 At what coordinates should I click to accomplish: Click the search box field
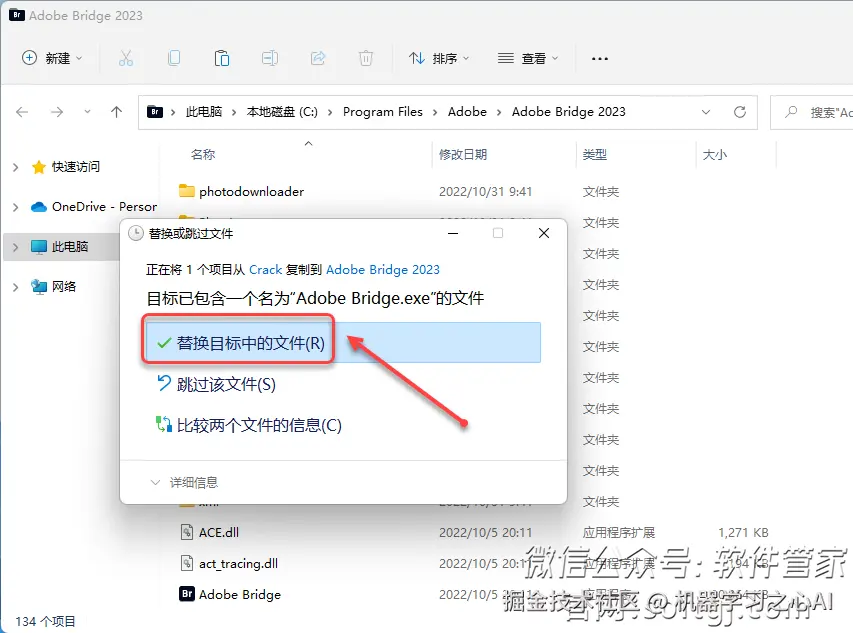point(812,113)
